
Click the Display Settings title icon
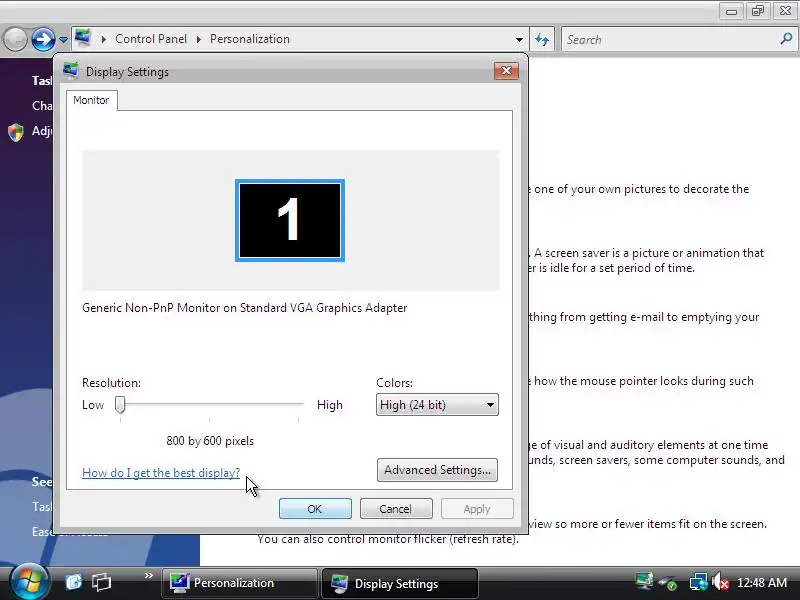tap(70, 71)
